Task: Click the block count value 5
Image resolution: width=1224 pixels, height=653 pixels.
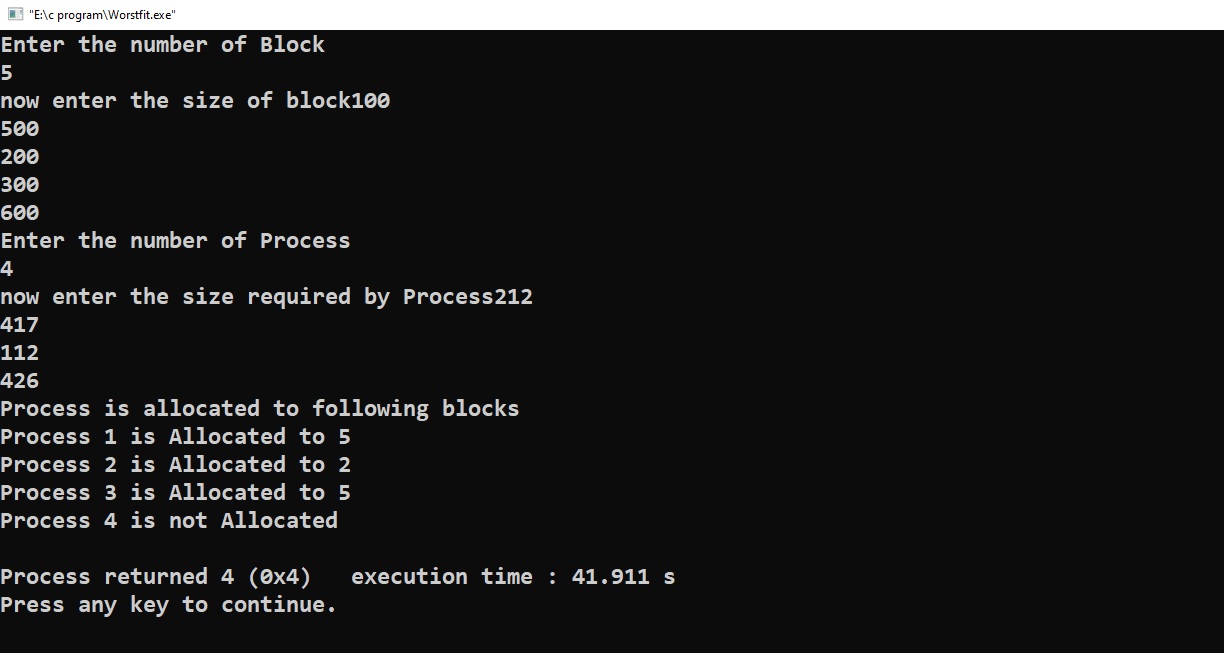Action: coord(7,73)
